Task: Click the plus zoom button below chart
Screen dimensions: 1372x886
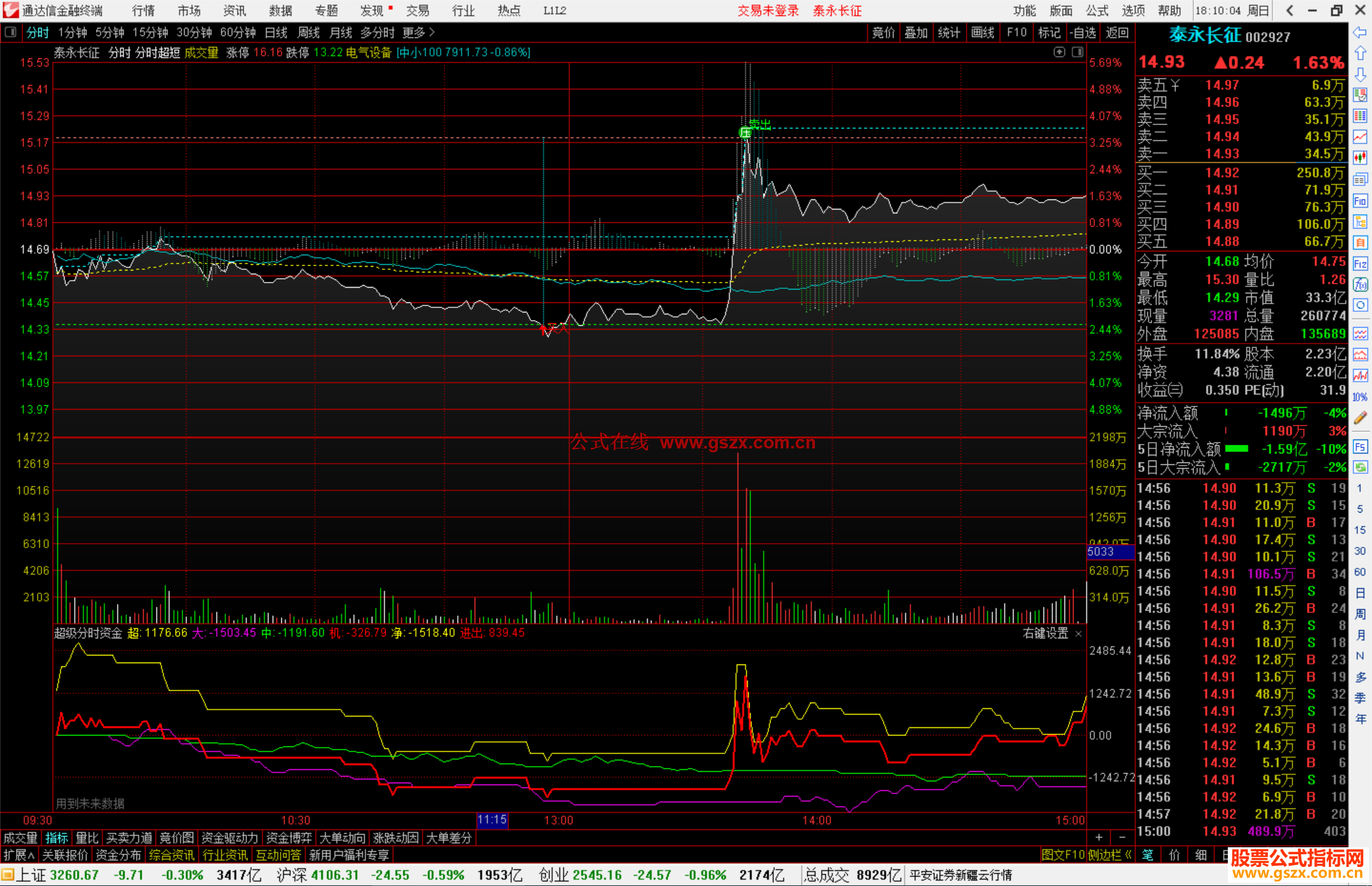Action: click(x=1099, y=838)
